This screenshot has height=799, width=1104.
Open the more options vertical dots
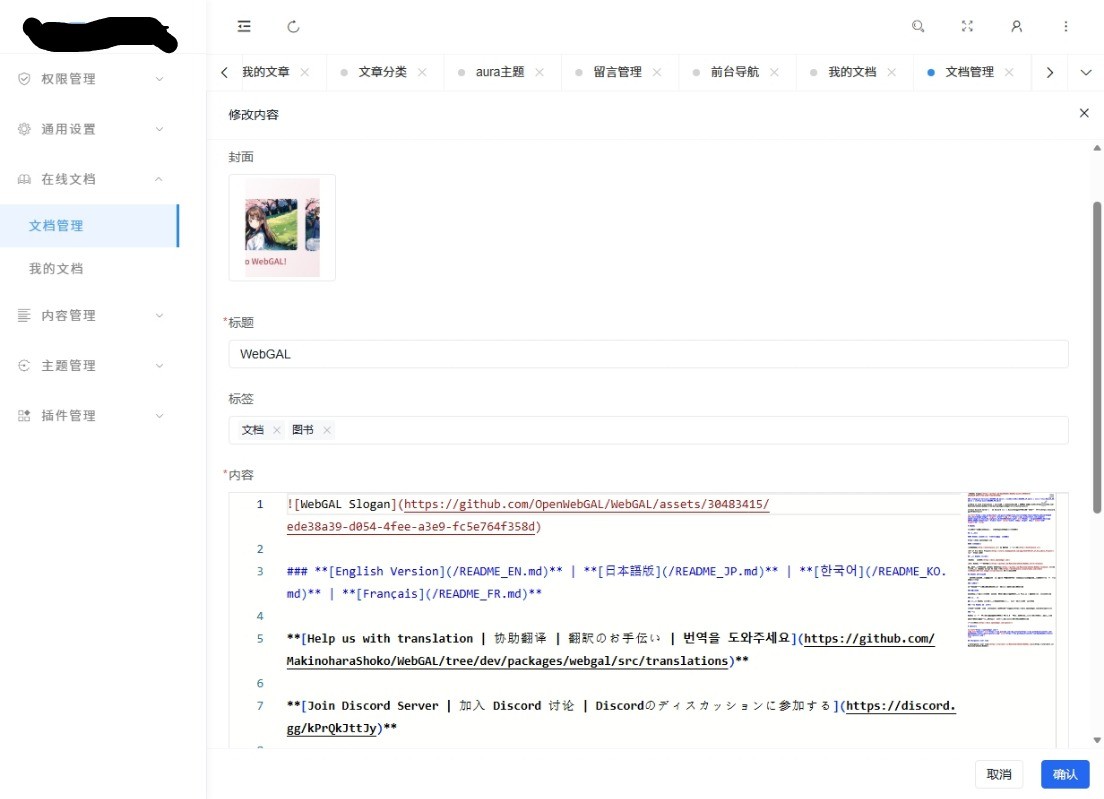click(1065, 27)
